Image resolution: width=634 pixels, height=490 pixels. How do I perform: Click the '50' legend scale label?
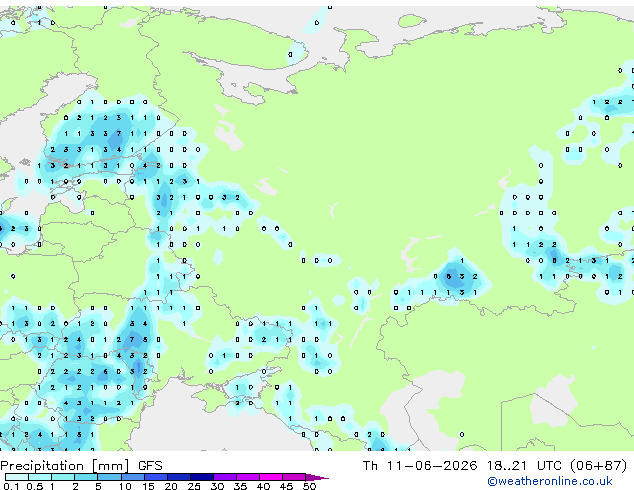[309, 486]
